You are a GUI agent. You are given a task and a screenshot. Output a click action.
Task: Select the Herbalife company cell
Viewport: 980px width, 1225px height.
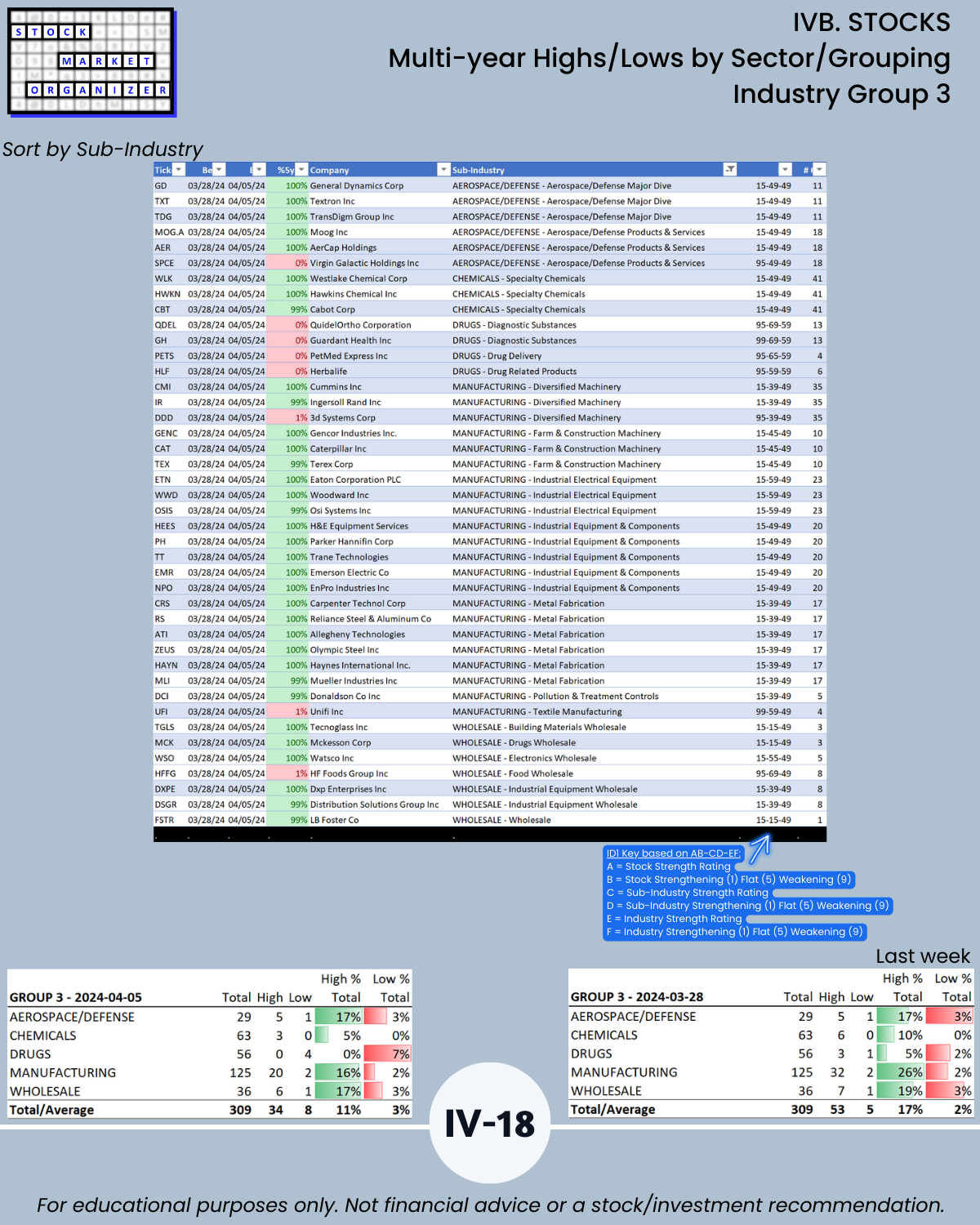pos(328,372)
